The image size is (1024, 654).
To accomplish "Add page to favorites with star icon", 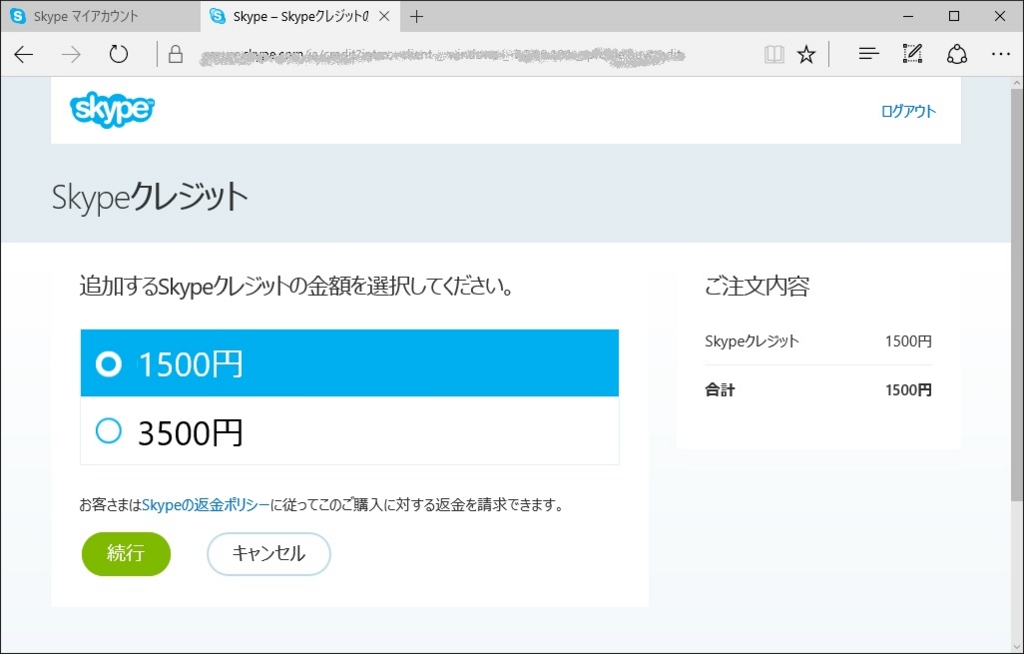I will (807, 54).
